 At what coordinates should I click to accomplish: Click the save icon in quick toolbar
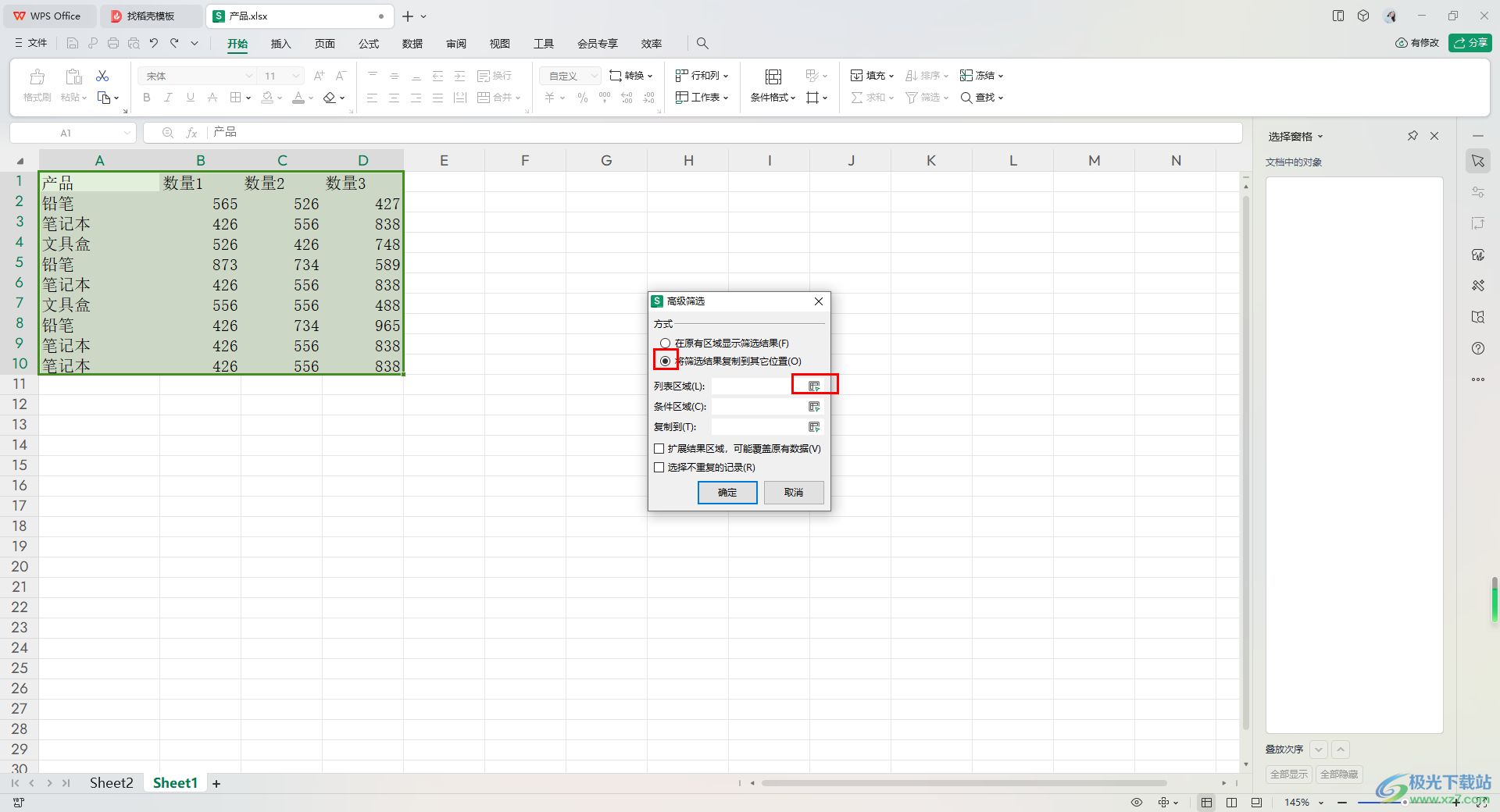coord(73,43)
